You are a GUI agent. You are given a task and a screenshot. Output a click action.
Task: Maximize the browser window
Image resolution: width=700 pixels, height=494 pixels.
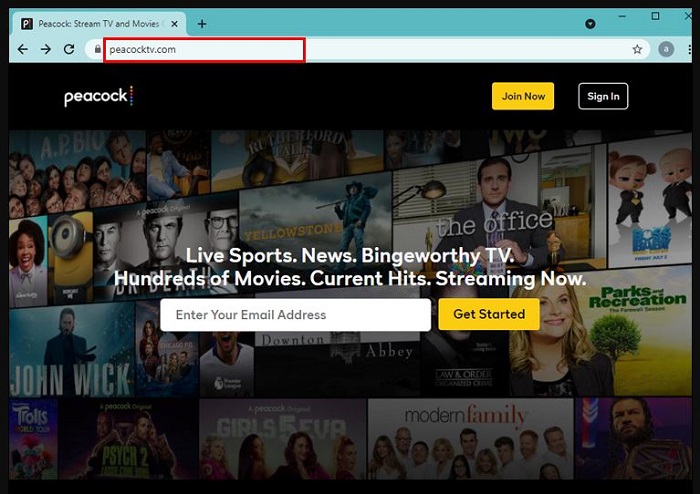click(655, 17)
